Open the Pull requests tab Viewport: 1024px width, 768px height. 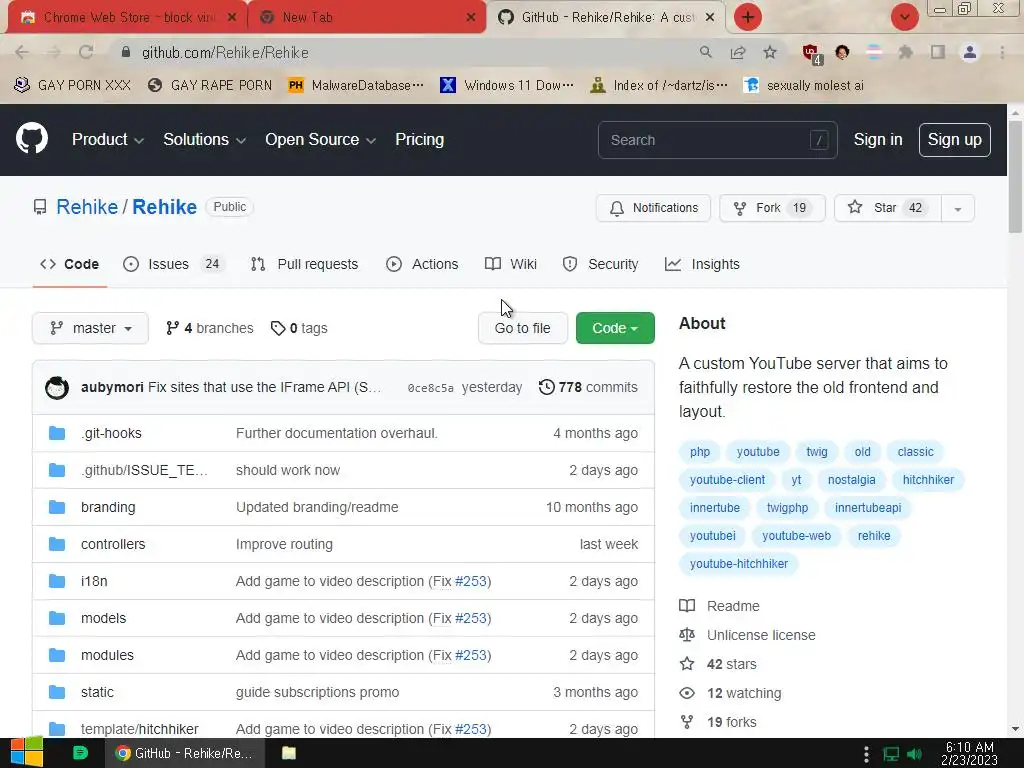click(x=304, y=264)
